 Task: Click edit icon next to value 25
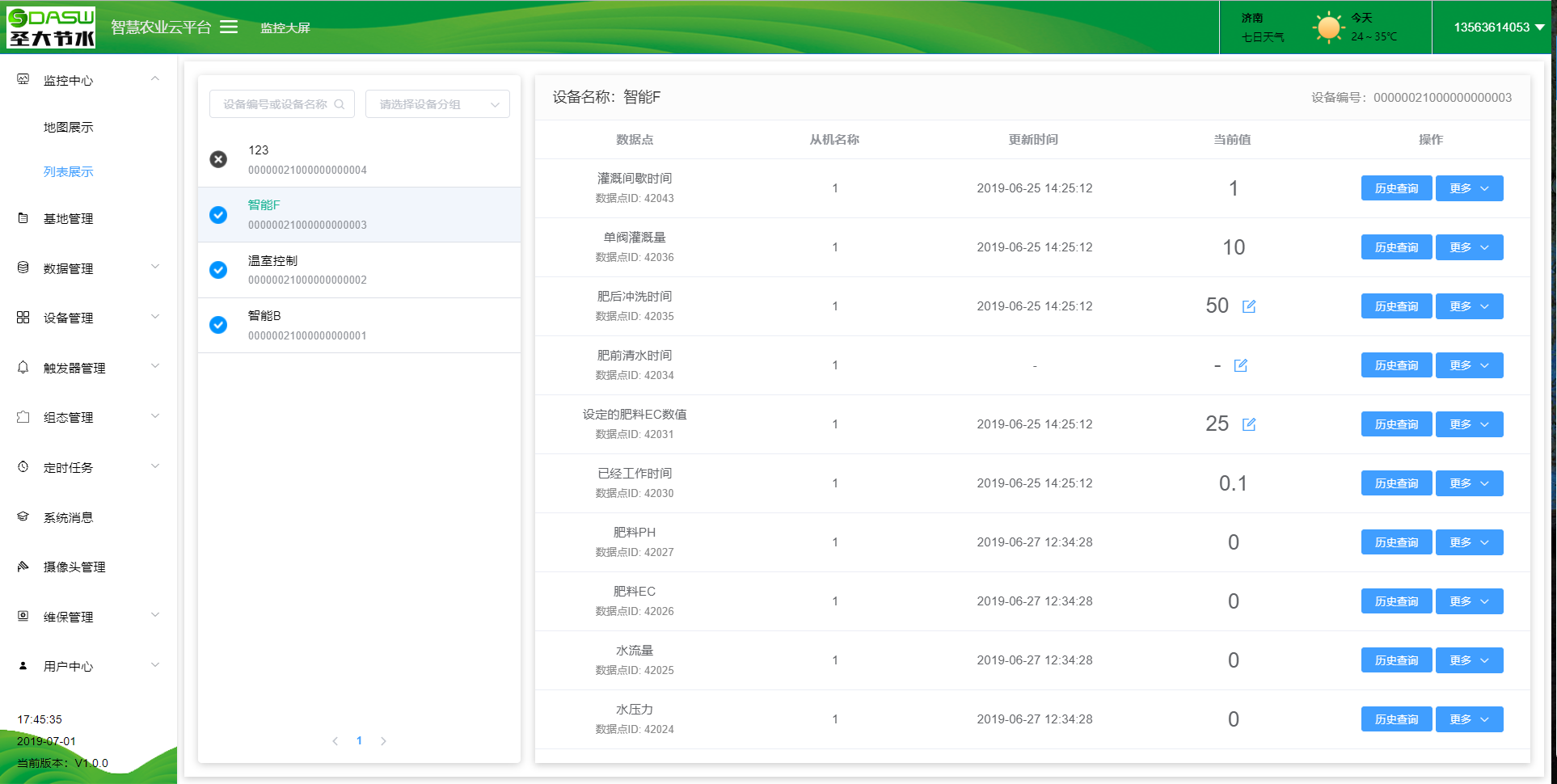(x=1249, y=424)
